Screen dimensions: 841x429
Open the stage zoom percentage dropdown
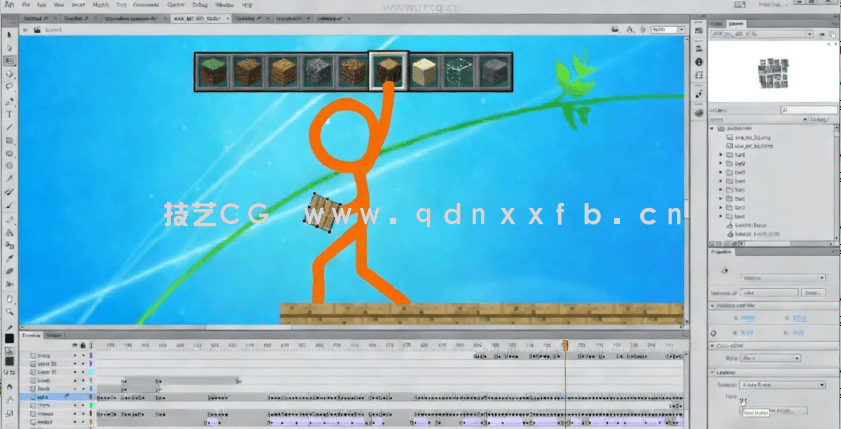(682, 30)
